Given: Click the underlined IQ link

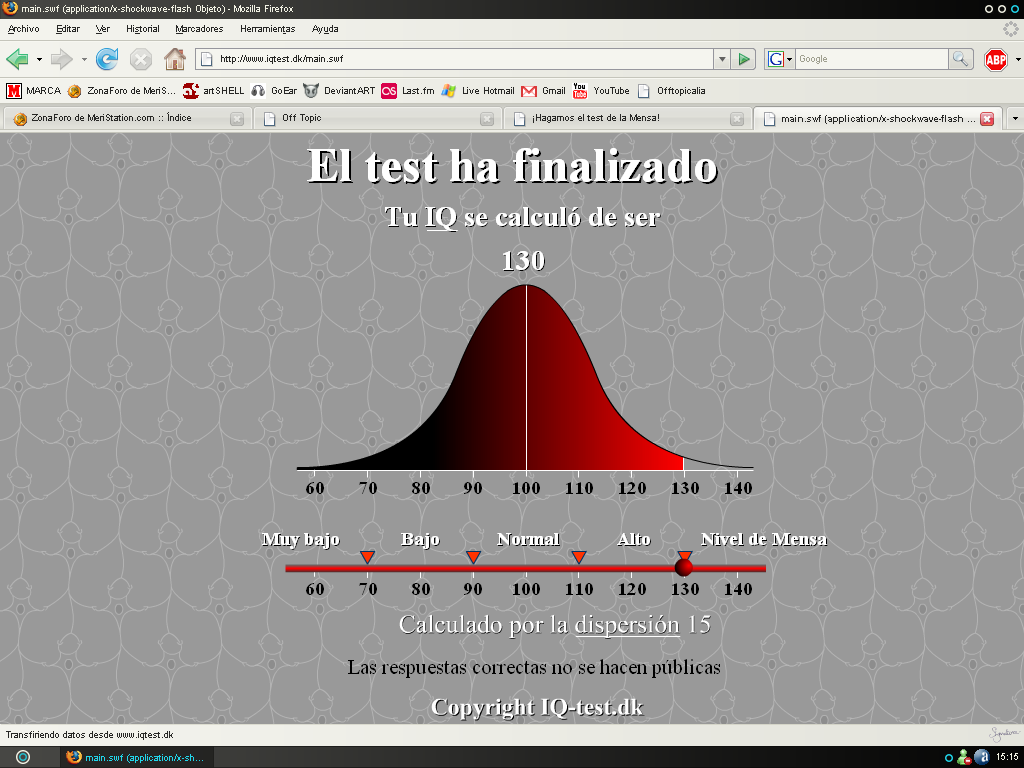Looking at the screenshot, I should 441,217.
